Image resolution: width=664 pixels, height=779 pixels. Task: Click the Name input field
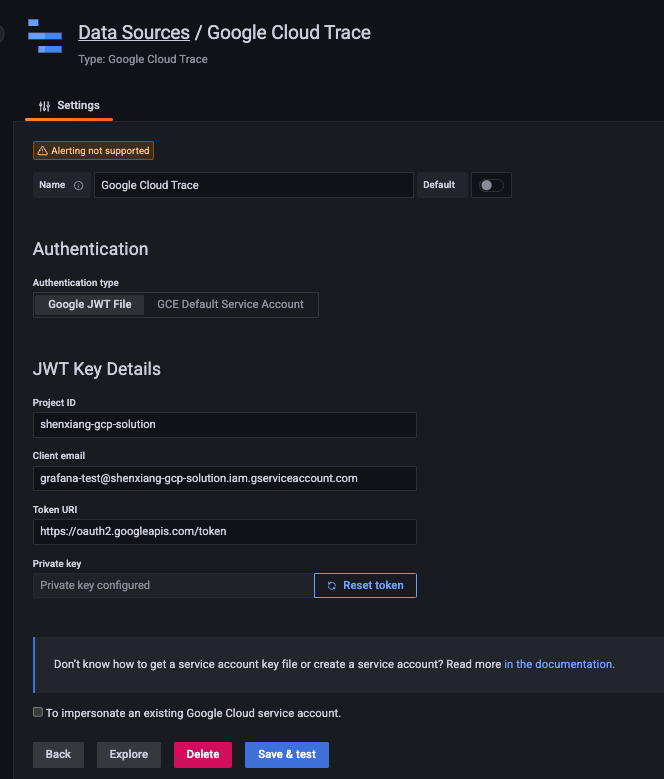[253, 185]
